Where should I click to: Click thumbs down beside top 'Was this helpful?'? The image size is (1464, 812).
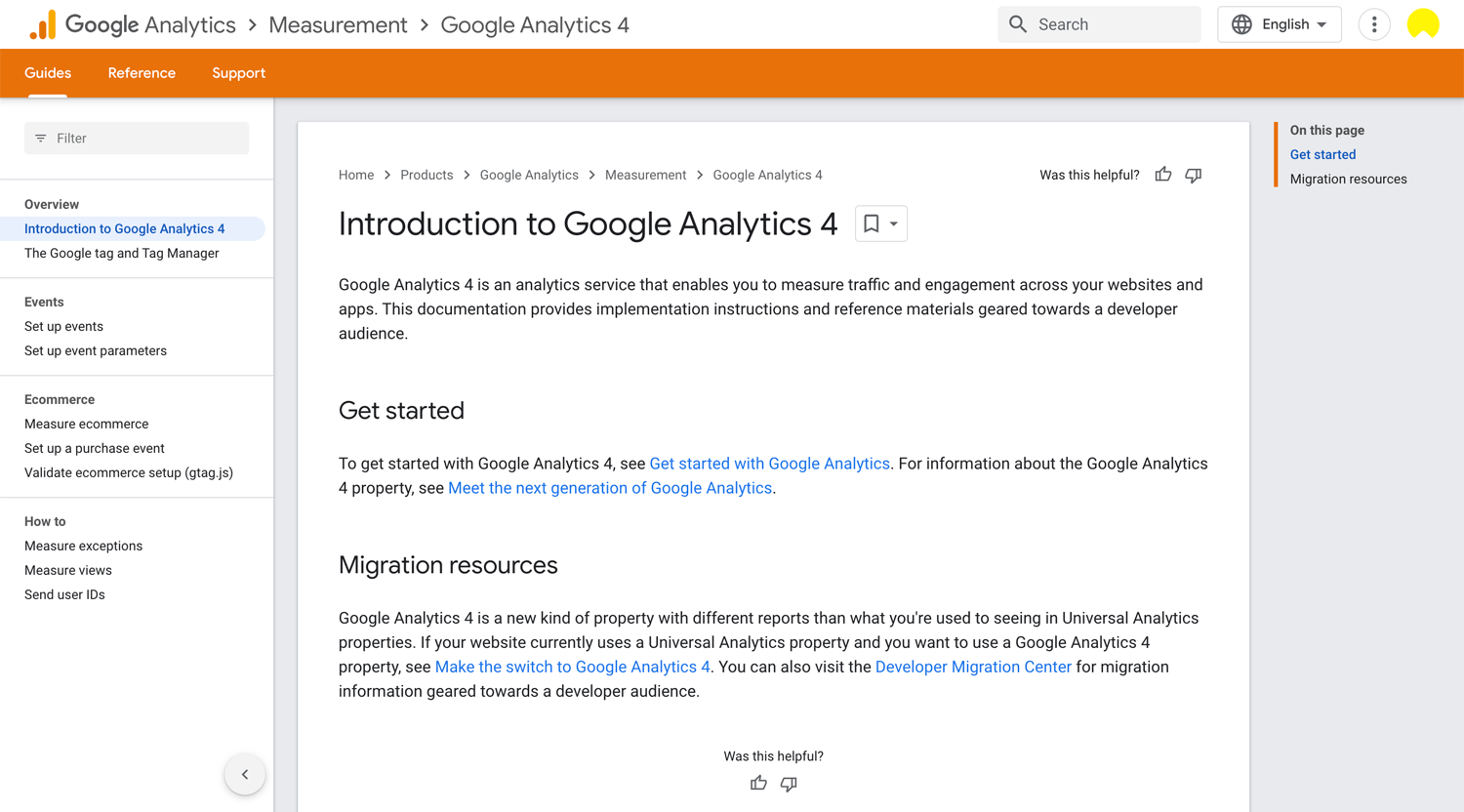pyautogui.click(x=1194, y=175)
